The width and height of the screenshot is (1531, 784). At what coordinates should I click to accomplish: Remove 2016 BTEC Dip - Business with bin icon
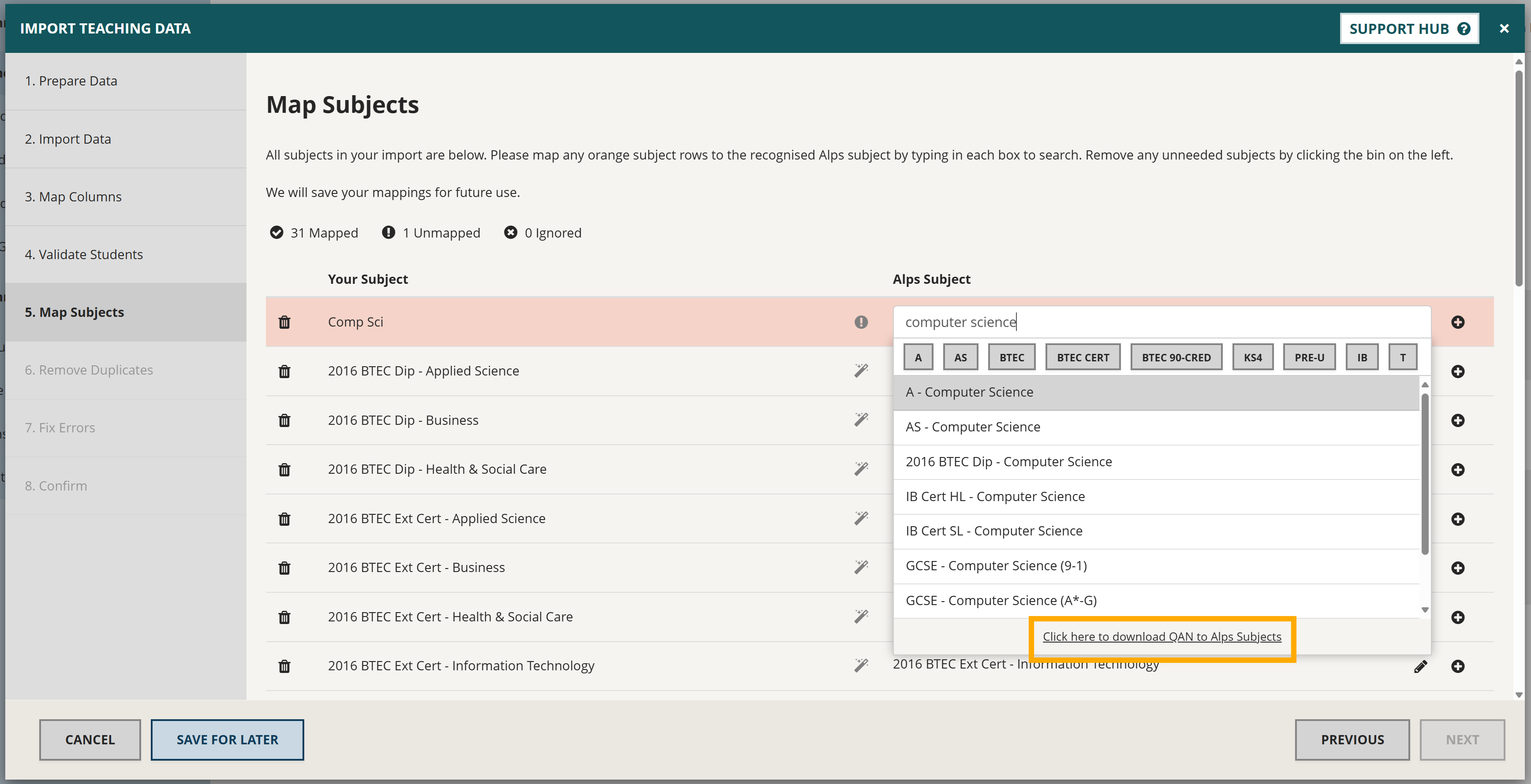point(285,420)
